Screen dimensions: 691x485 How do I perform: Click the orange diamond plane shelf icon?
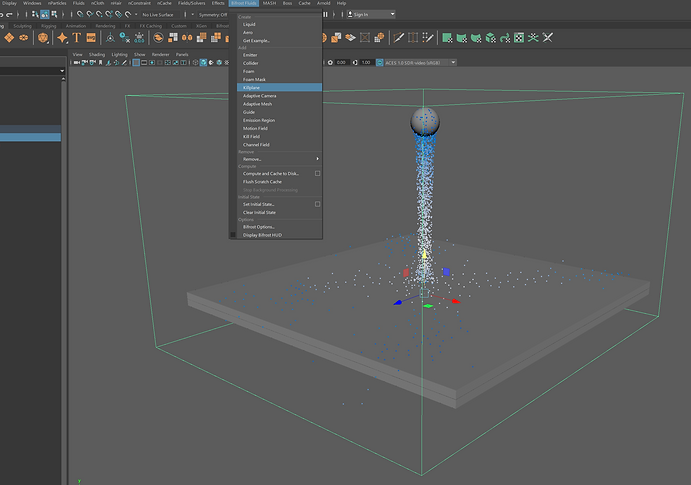(x=9, y=38)
